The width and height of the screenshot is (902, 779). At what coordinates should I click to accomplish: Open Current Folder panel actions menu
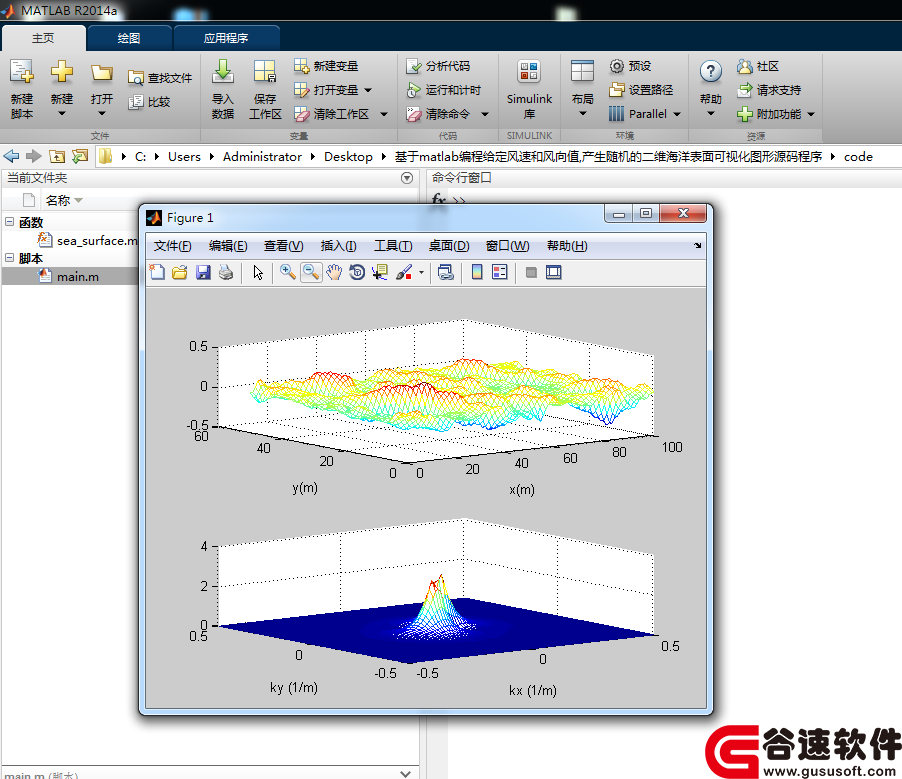[407, 178]
